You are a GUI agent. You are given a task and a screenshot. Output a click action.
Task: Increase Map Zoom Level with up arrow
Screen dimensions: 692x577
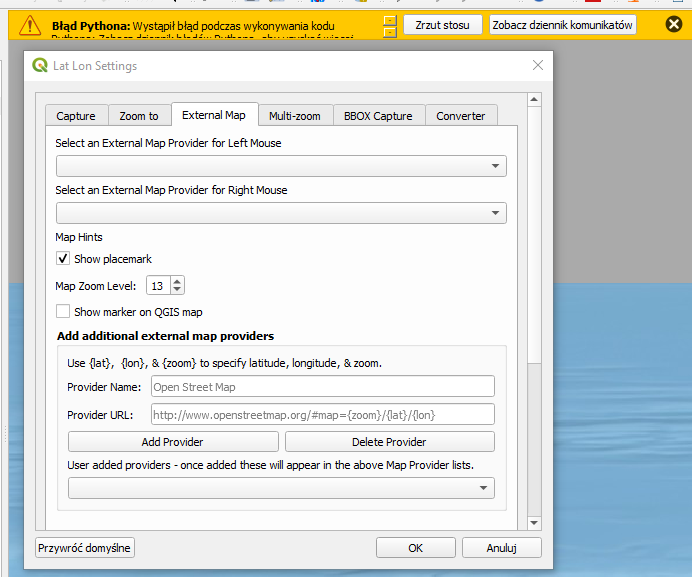177,281
